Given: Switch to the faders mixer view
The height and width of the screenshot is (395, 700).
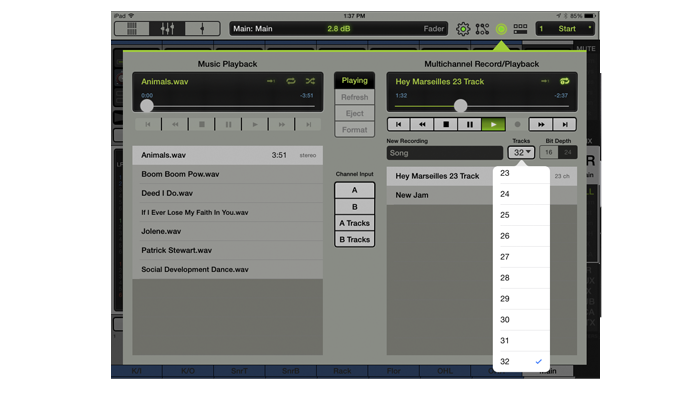Looking at the screenshot, I should 167,29.
